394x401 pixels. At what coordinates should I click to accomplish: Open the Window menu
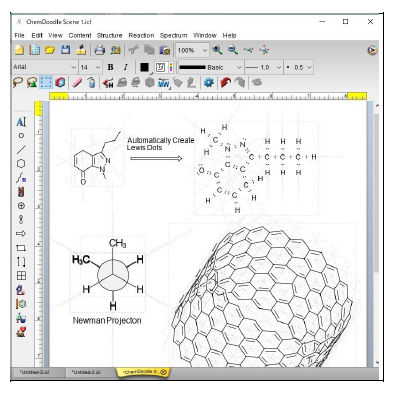pyautogui.click(x=205, y=35)
